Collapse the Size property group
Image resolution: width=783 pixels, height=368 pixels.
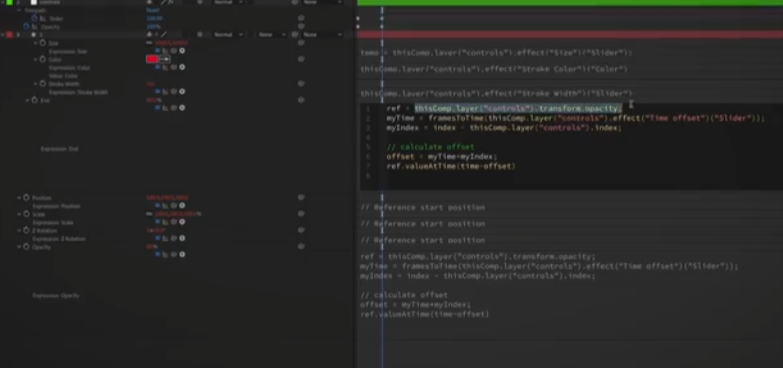(35, 43)
